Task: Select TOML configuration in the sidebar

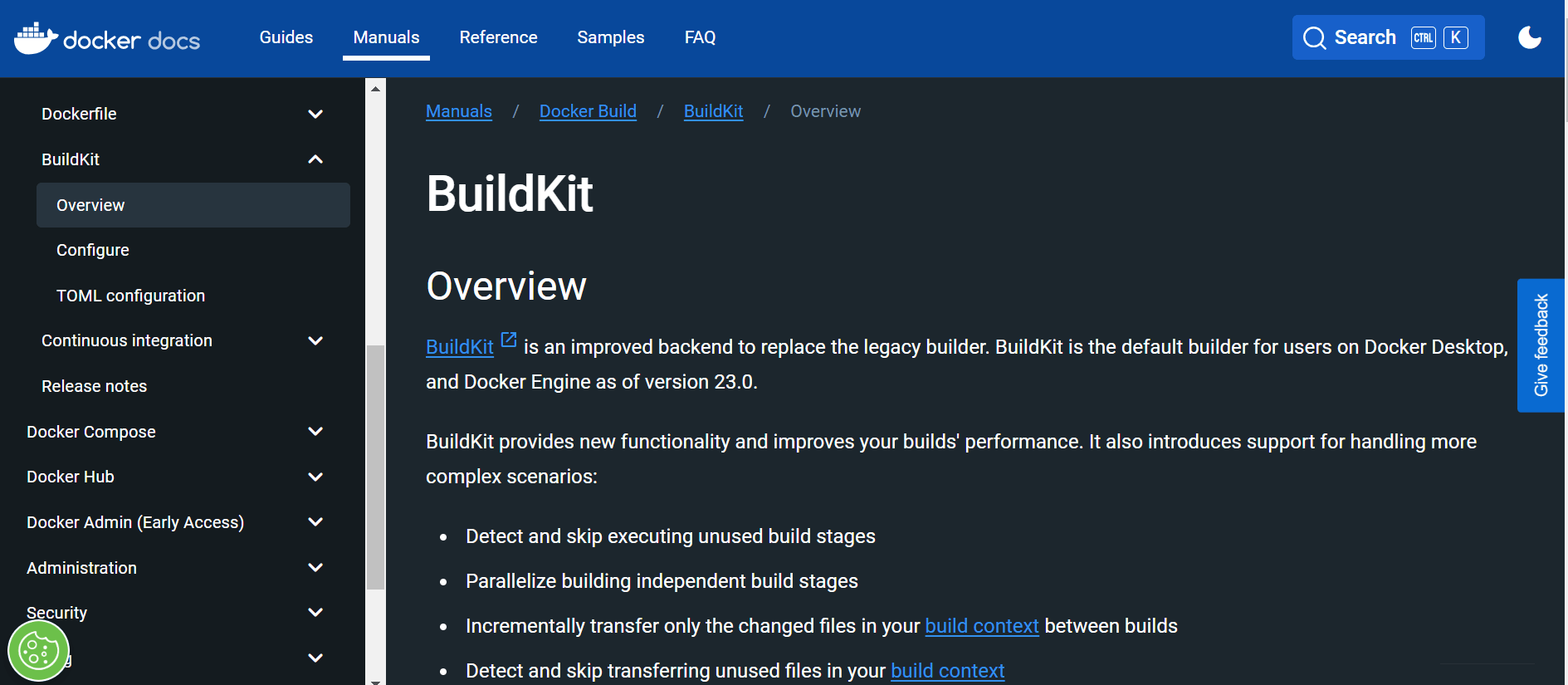Action: (130, 296)
